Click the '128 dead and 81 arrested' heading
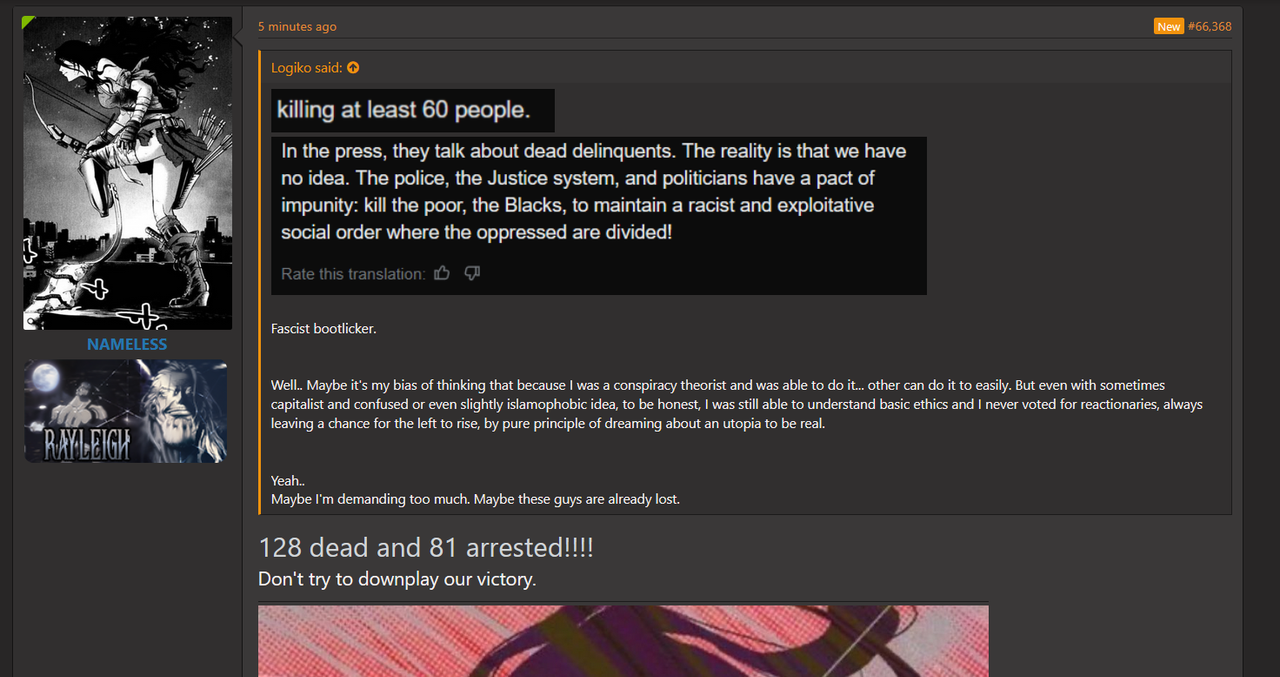 pyautogui.click(x=426, y=548)
